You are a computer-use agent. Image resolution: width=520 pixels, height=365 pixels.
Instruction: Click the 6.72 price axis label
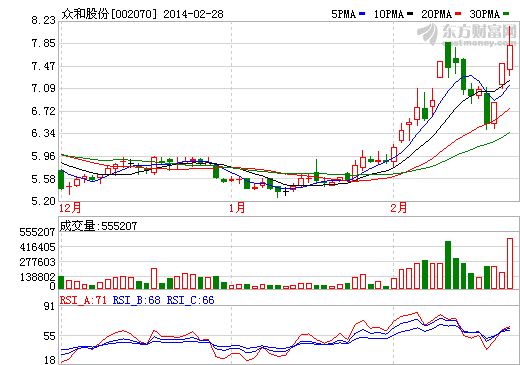43,111
